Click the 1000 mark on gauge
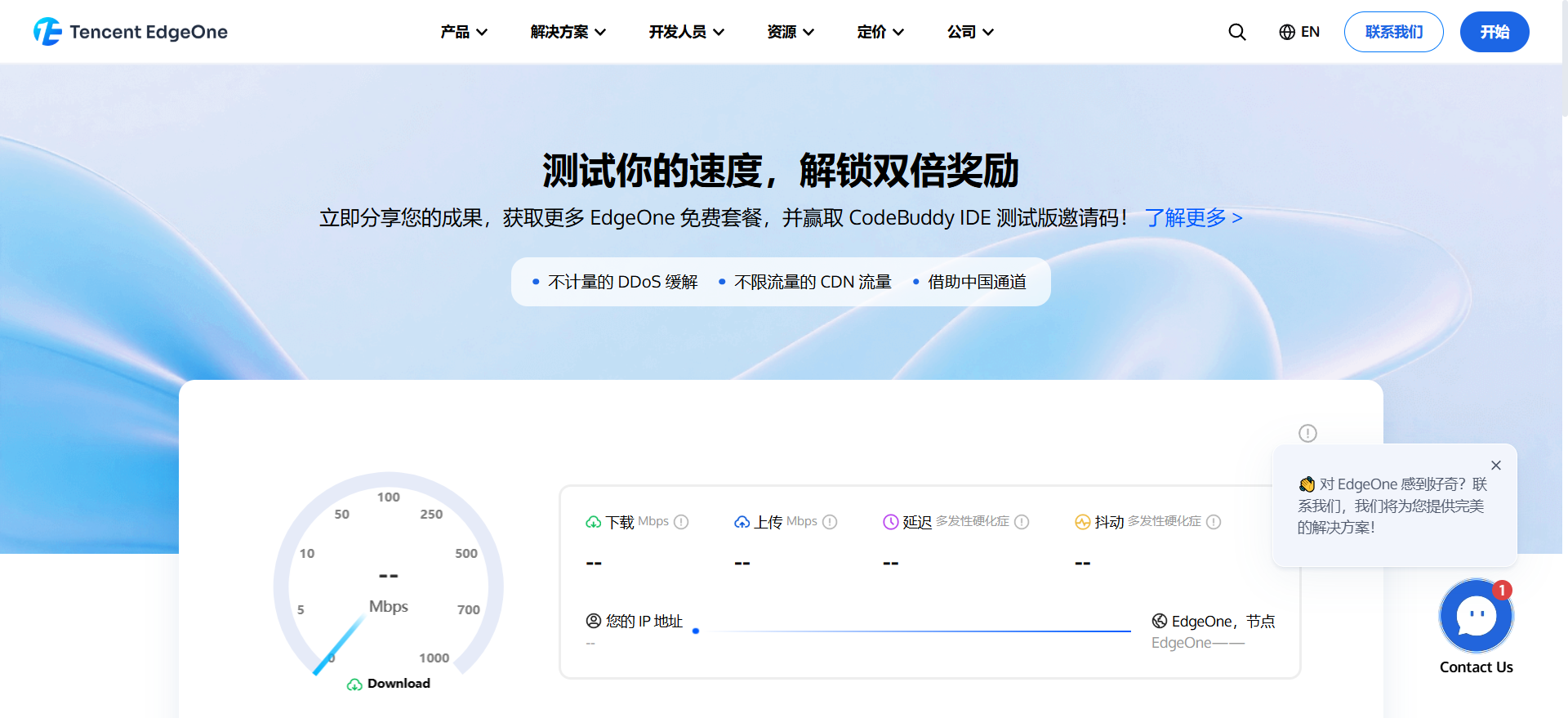Viewport: 1568px width, 718px height. click(x=434, y=658)
